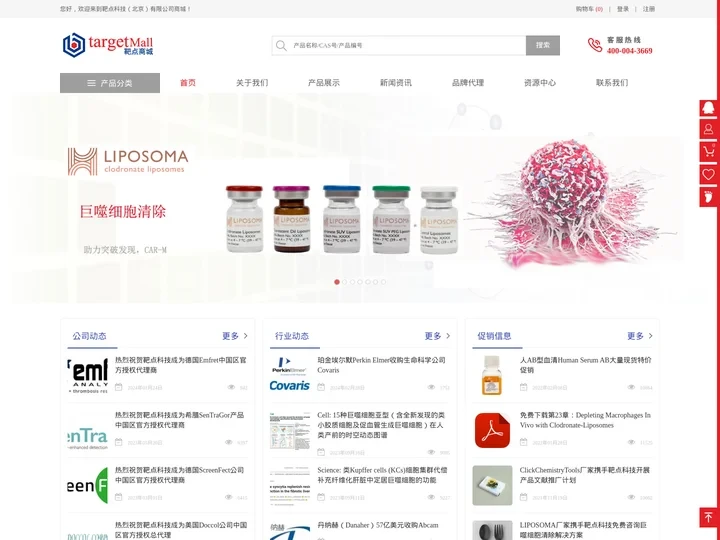This screenshot has height=540, width=720.
Task: Open 资源中心 nav item
Action: point(540,83)
